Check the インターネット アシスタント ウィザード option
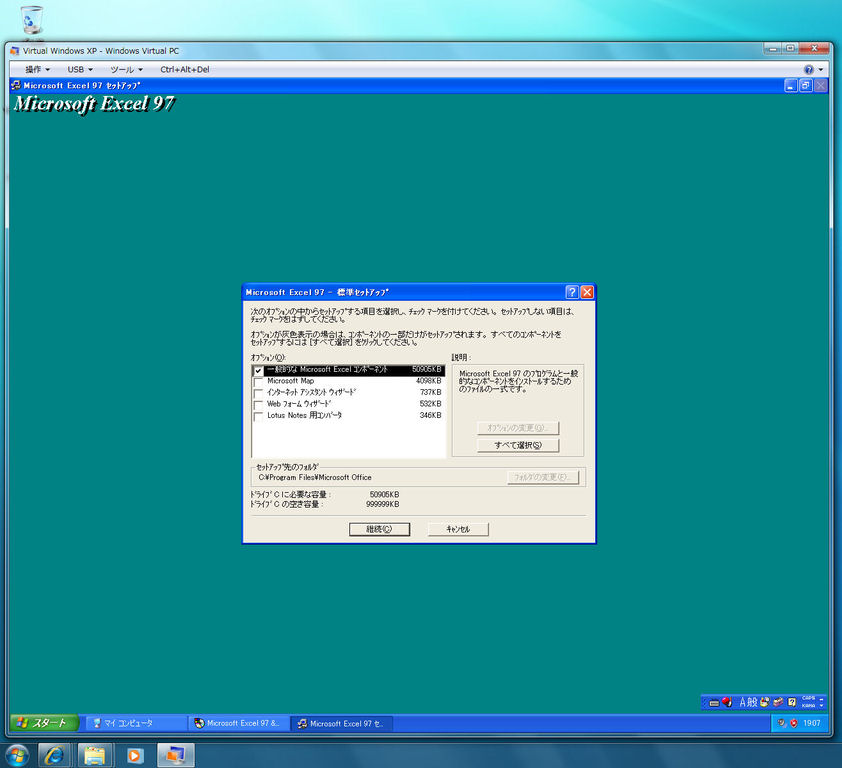842x768 pixels. click(258, 393)
